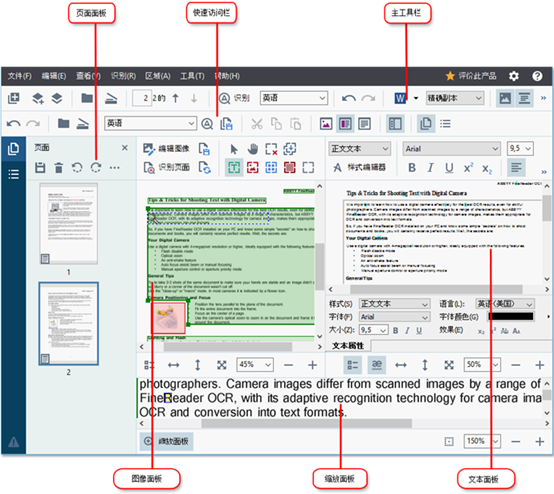
Task: Go to the previous page with the up arrow
Action: [176, 98]
